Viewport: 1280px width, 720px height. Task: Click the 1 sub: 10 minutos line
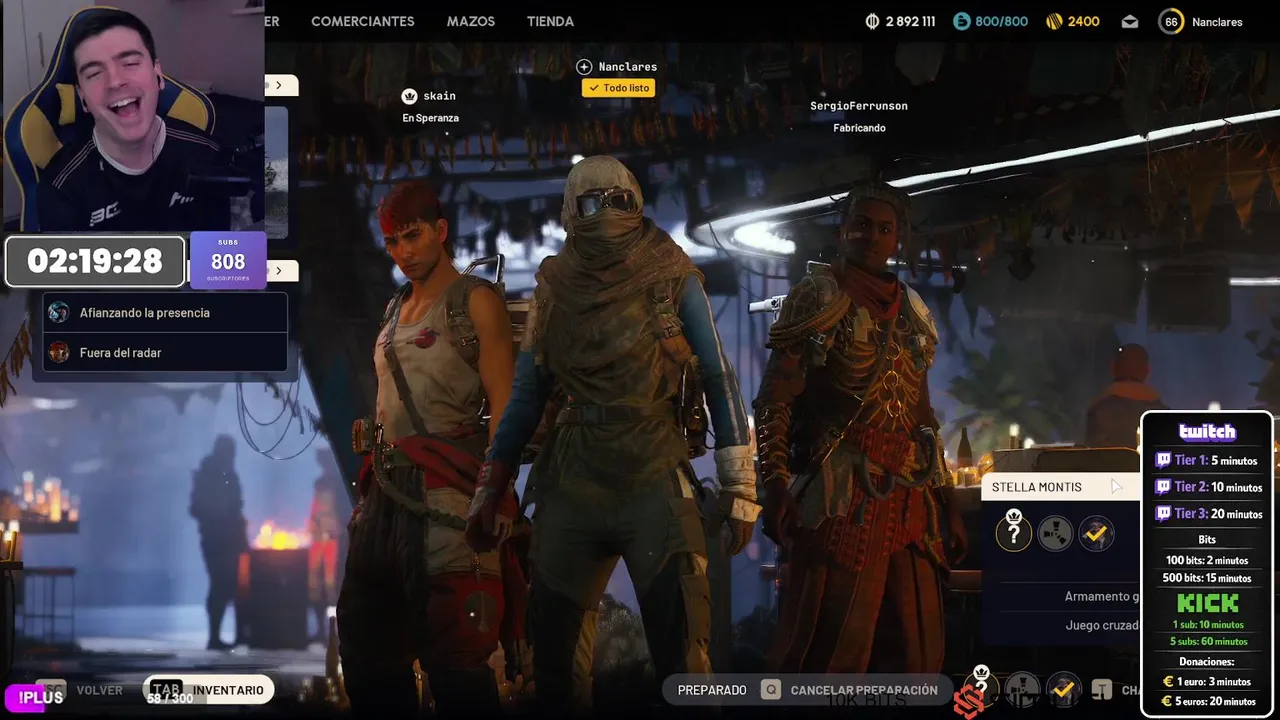click(1207, 625)
